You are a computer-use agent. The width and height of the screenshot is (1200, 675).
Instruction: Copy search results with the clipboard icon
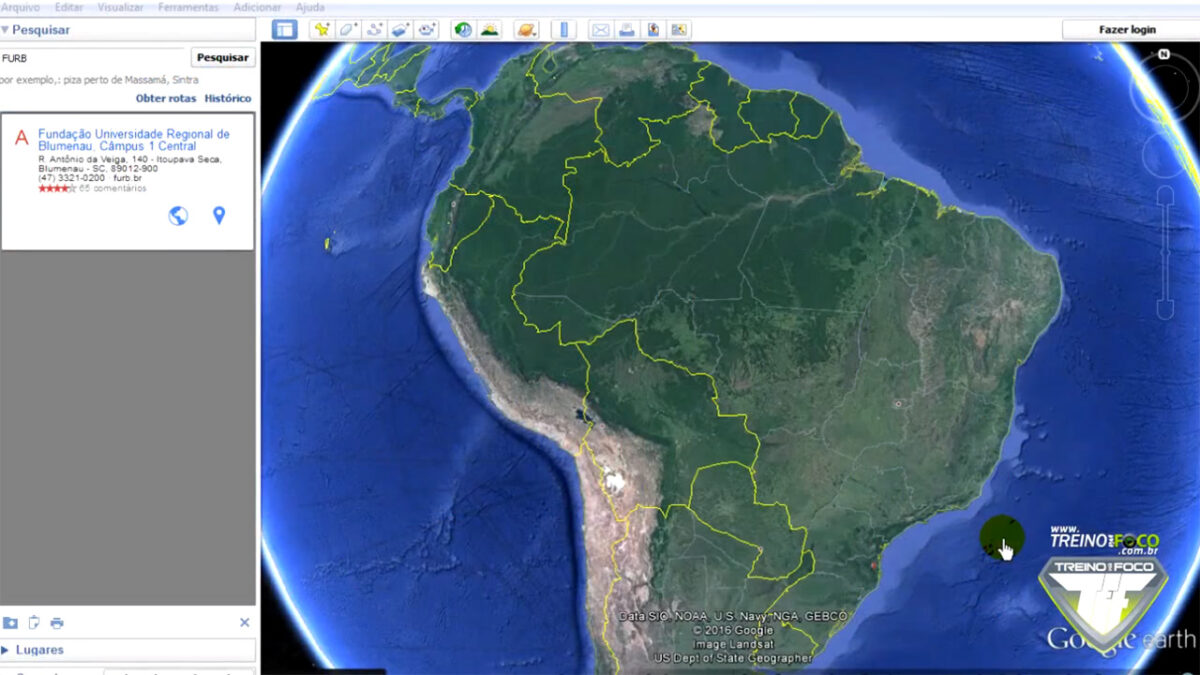click(34, 623)
